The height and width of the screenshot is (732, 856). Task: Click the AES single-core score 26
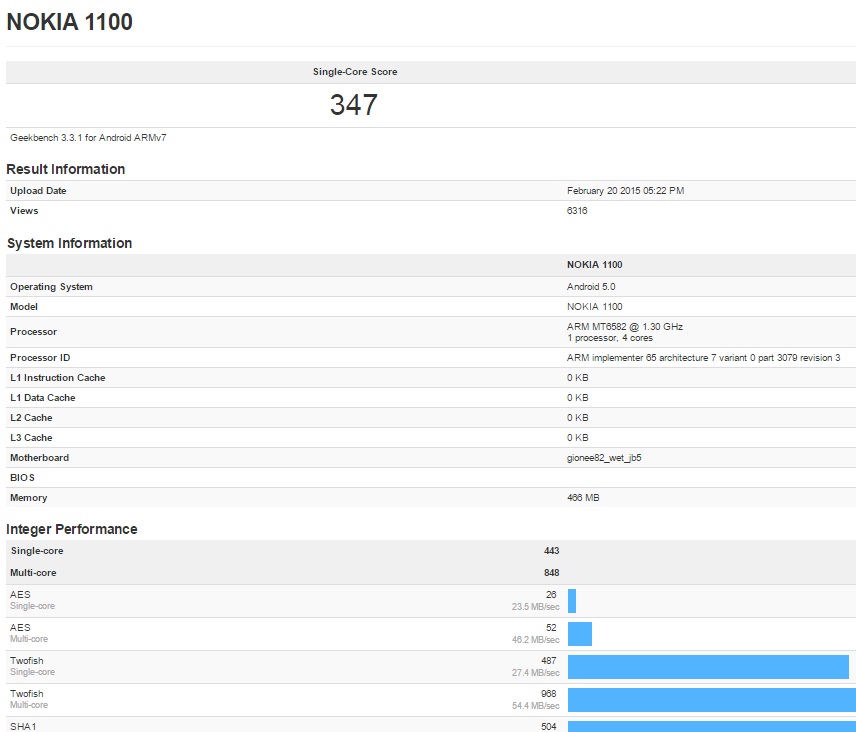coord(551,594)
